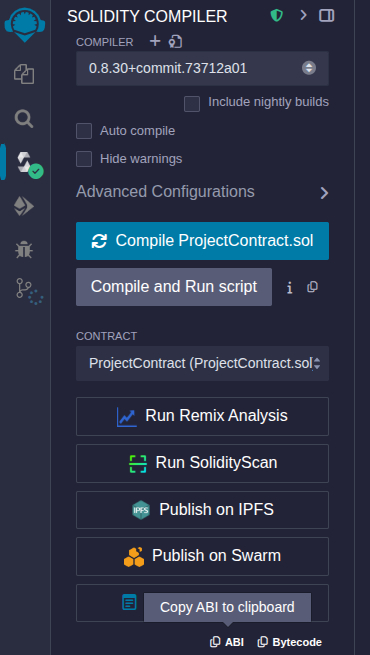Open the File Explorer sidebar icon
Viewport: 370px width, 655px height.
point(24,74)
